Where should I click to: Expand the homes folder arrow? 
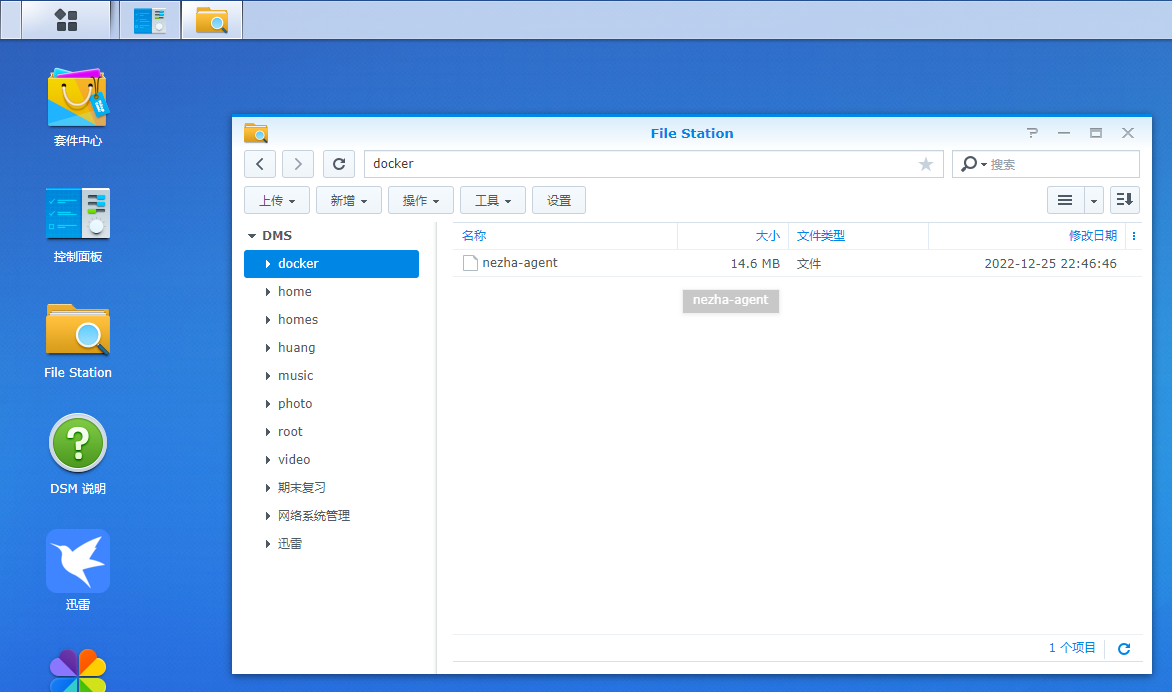click(x=268, y=320)
